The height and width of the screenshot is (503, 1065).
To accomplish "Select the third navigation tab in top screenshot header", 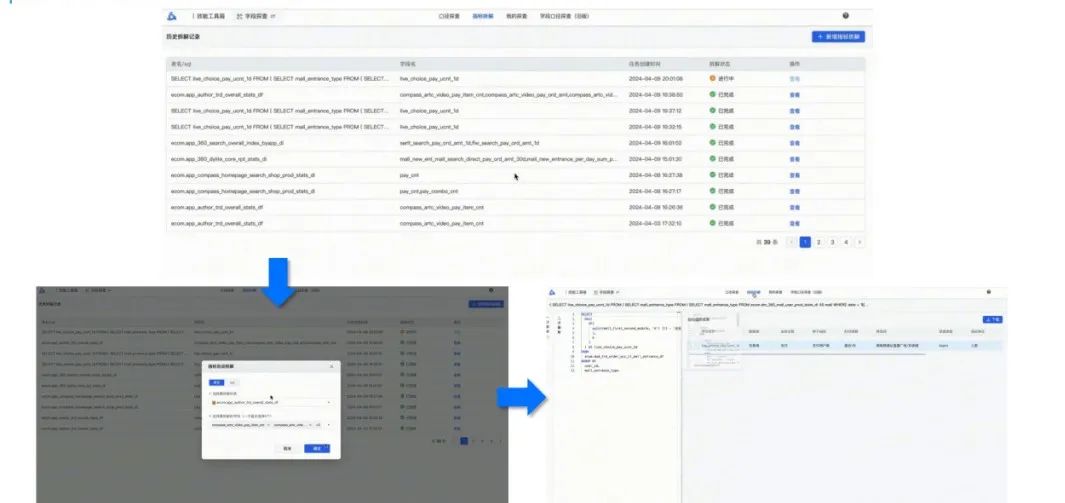I will [x=516, y=16].
